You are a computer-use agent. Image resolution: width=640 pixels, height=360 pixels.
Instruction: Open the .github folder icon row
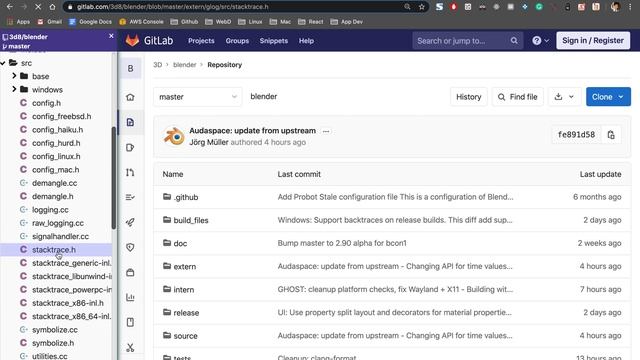click(x=167, y=197)
